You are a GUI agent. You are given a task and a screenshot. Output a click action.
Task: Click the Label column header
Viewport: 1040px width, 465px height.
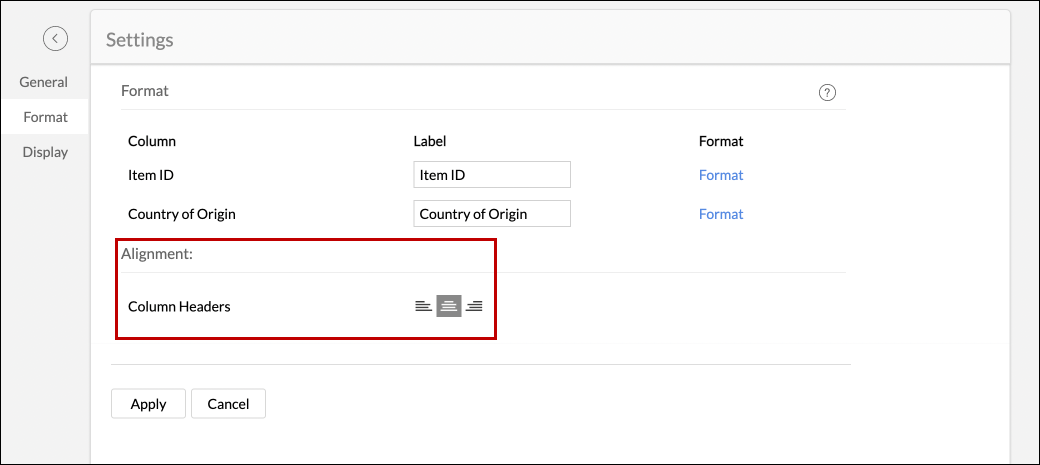430,141
